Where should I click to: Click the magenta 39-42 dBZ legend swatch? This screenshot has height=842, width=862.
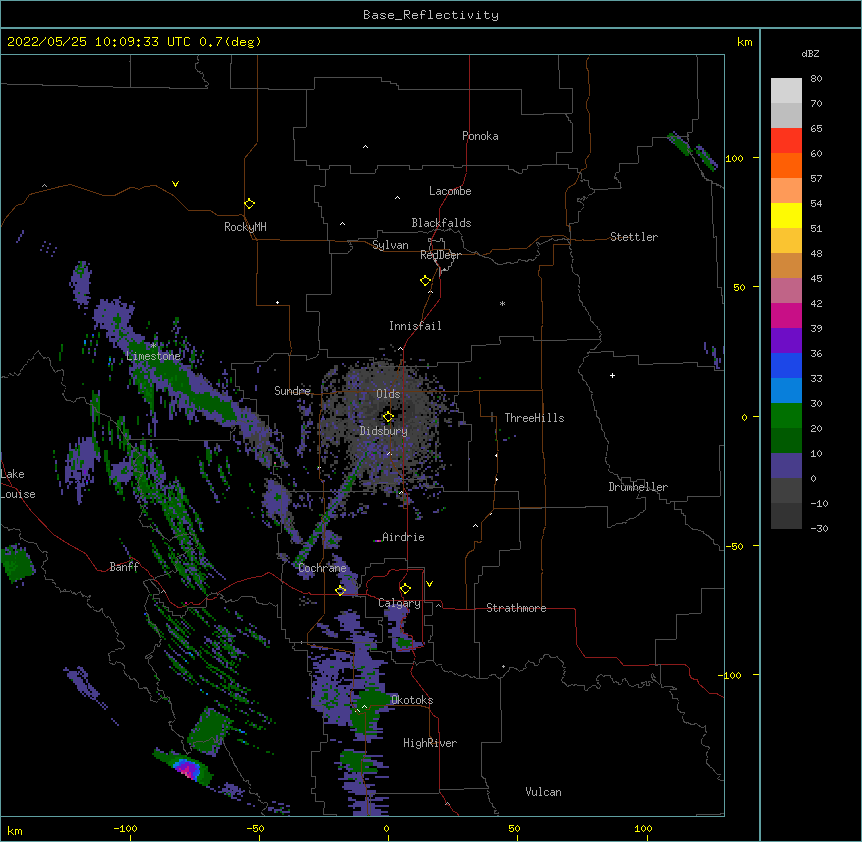point(786,315)
